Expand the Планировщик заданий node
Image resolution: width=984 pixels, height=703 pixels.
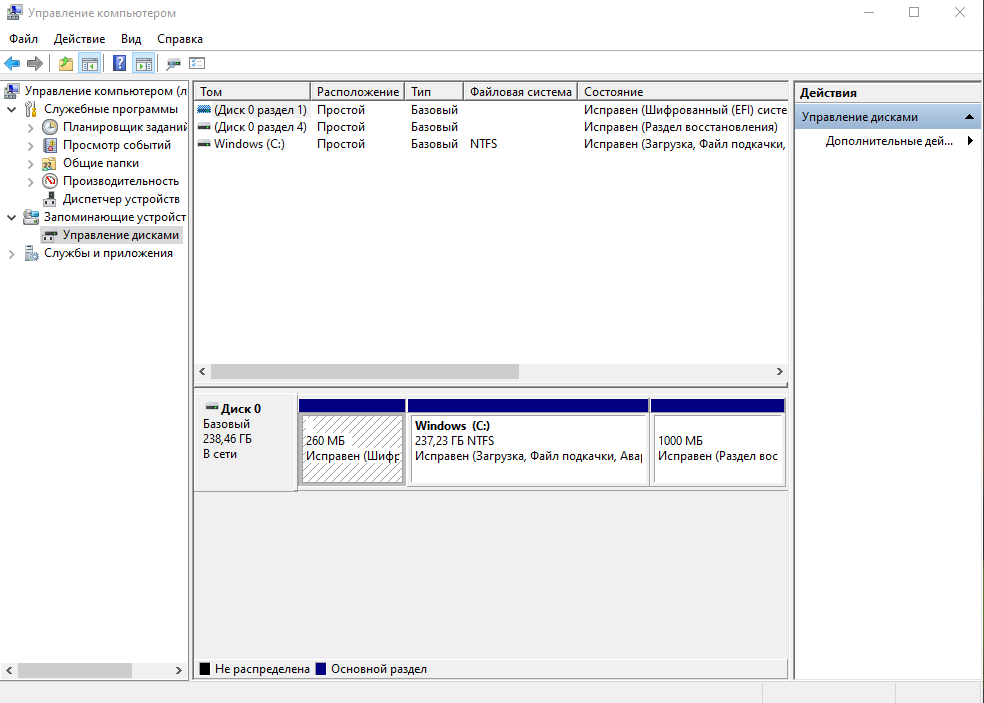[30, 127]
